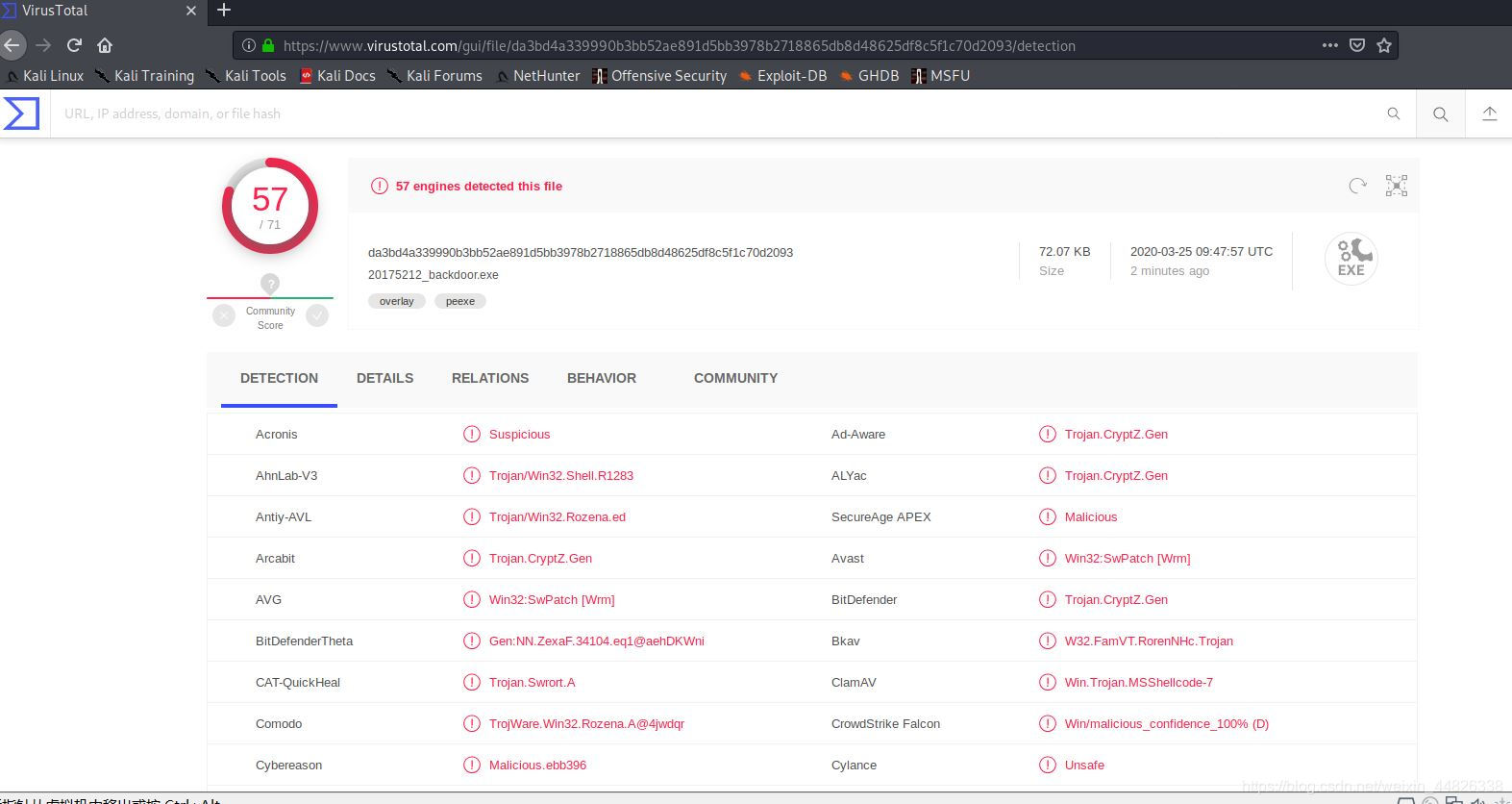
Task: Click the overlay tag
Action: 396,301
